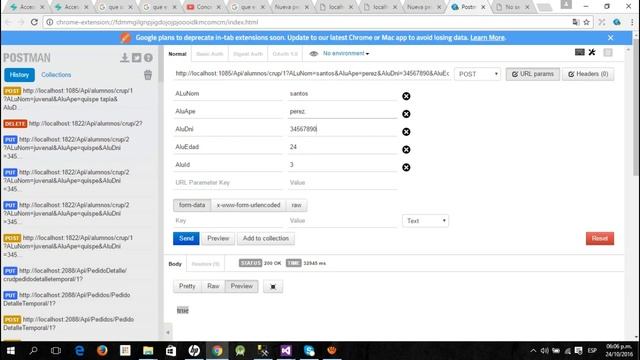Open the Text type dropdown for form-data
This screenshot has height=360, width=640.
[425, 220]
